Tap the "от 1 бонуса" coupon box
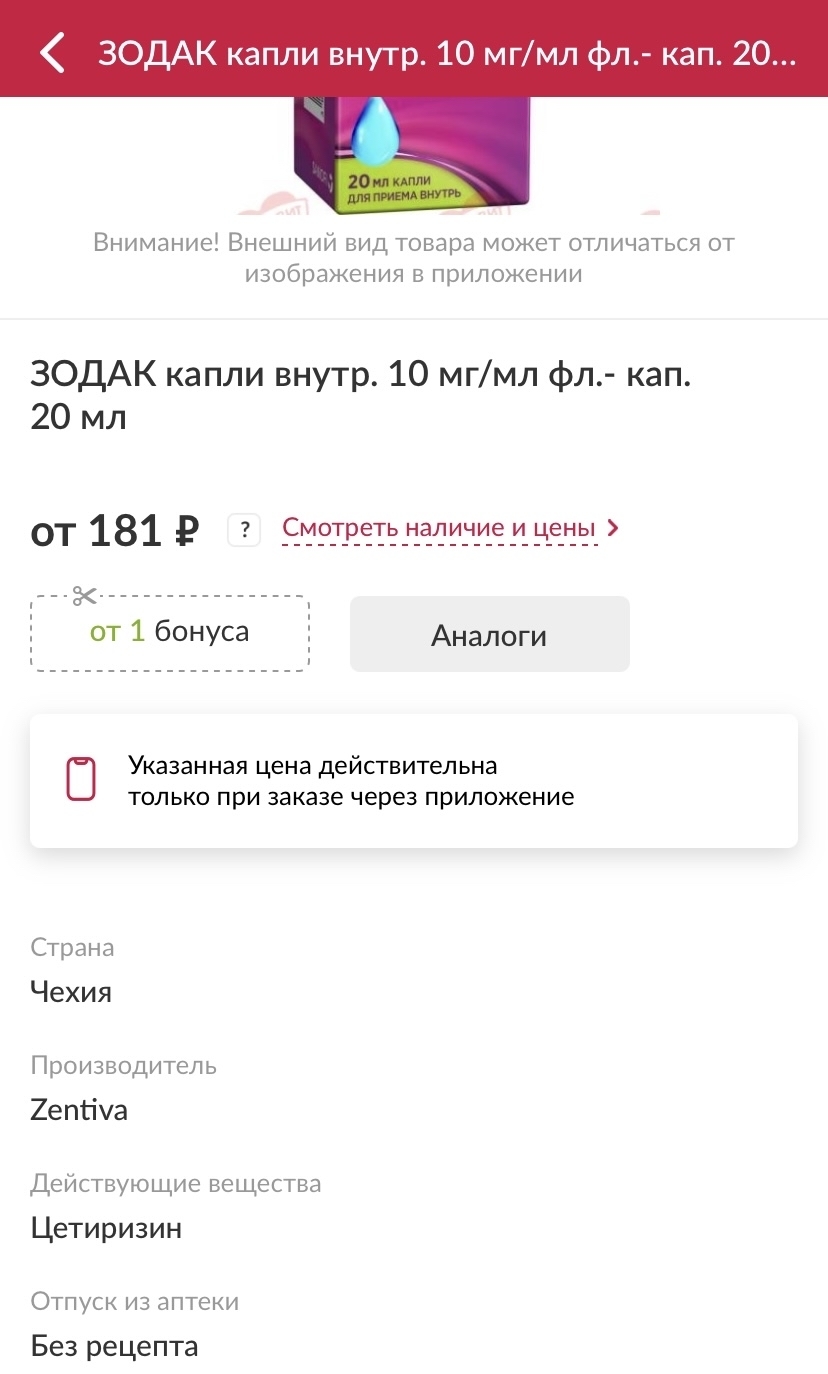Image resolution: width=828 pixels, height=1374 pixels. [x=170, y=633]
